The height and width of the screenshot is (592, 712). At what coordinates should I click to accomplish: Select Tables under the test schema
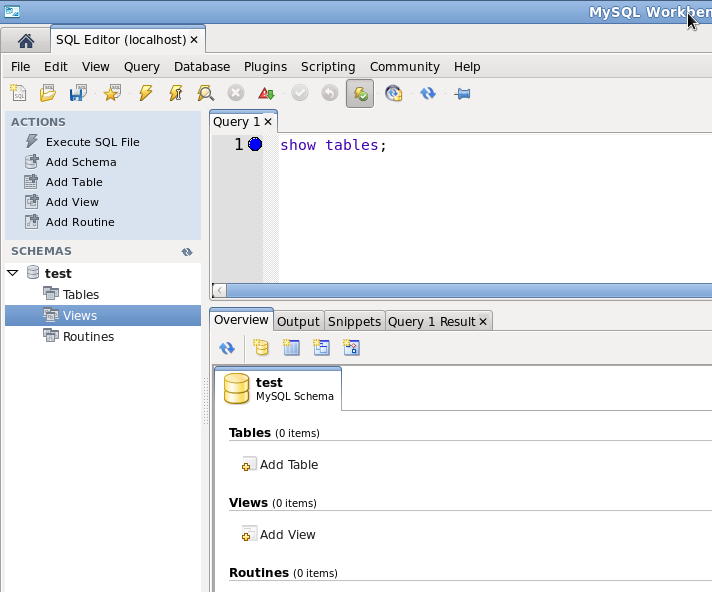pyautogui.click(x=80, y=294)
